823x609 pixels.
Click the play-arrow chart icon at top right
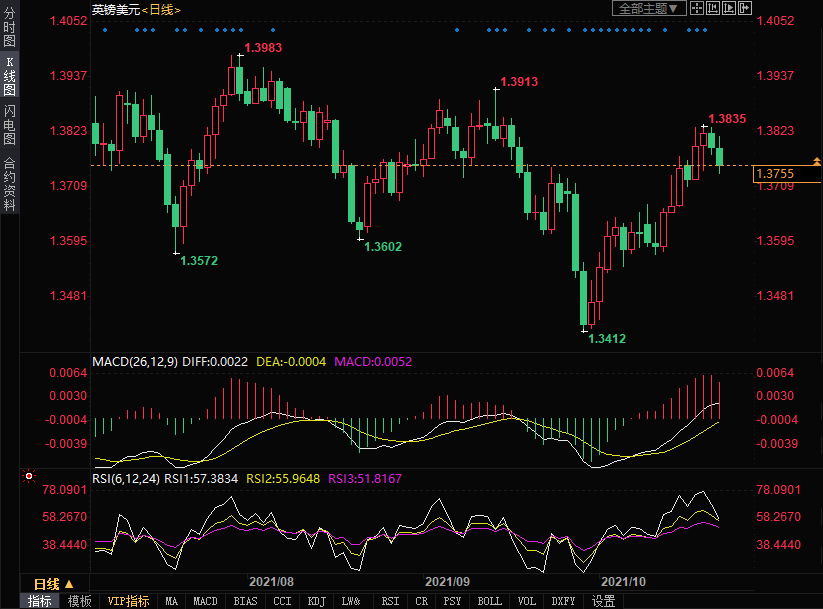729,8
